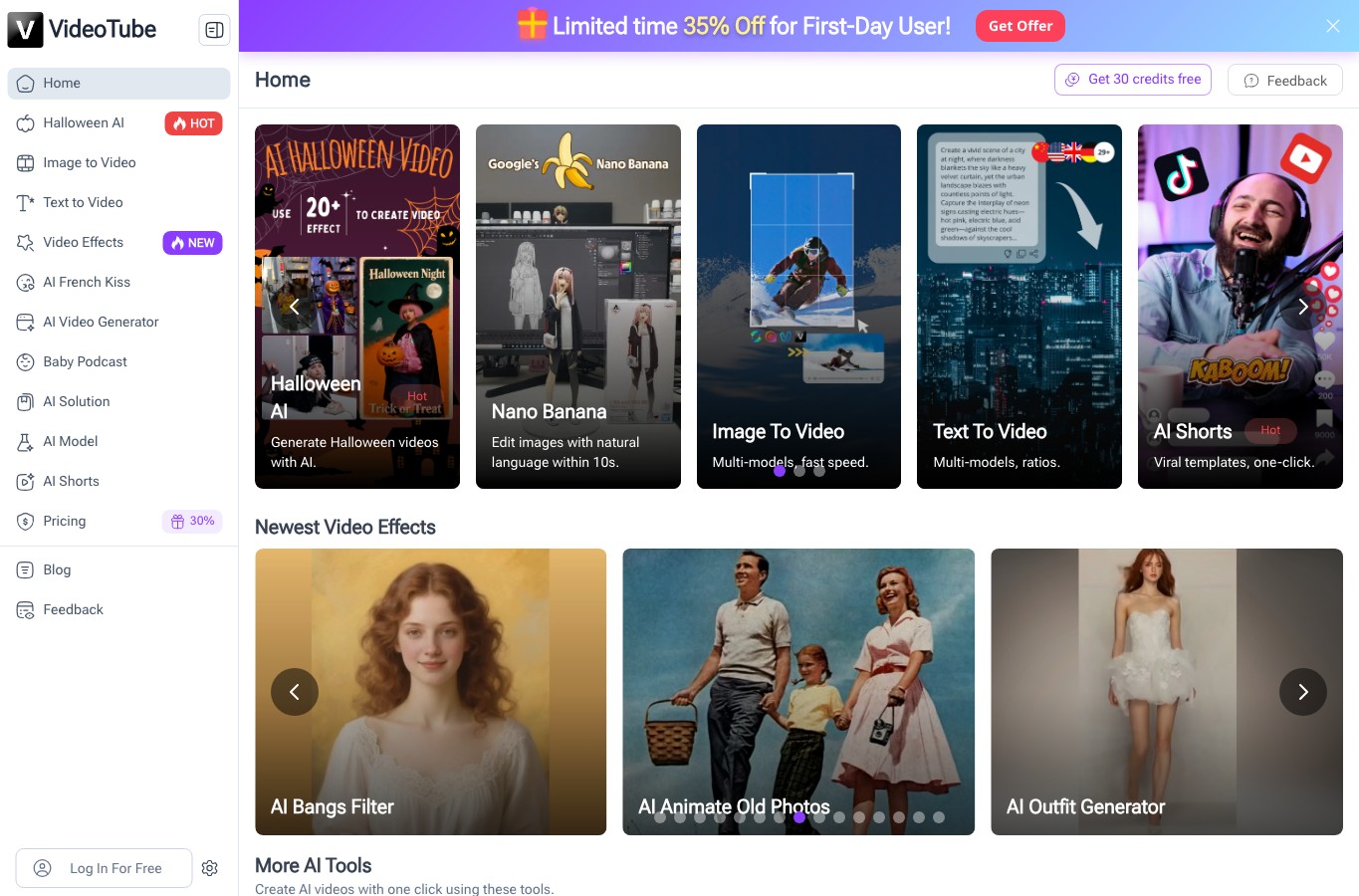Click the NEW badge next to Video Effects

193,243
